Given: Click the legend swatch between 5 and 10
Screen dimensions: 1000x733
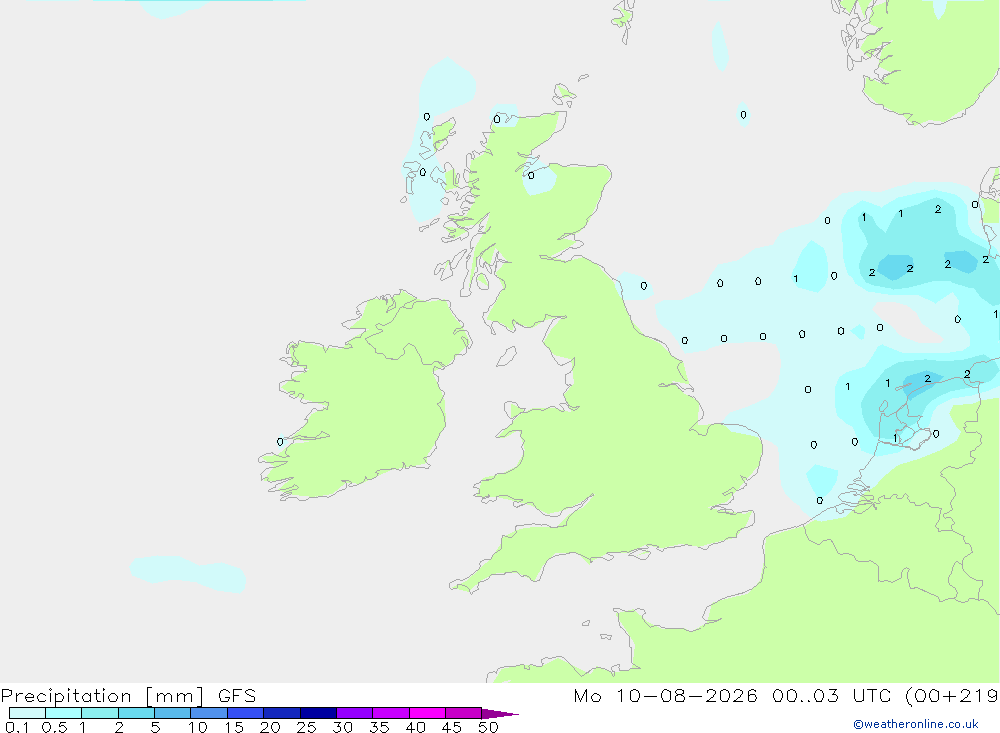Looking at the screenshot, I should coord(173,713).
